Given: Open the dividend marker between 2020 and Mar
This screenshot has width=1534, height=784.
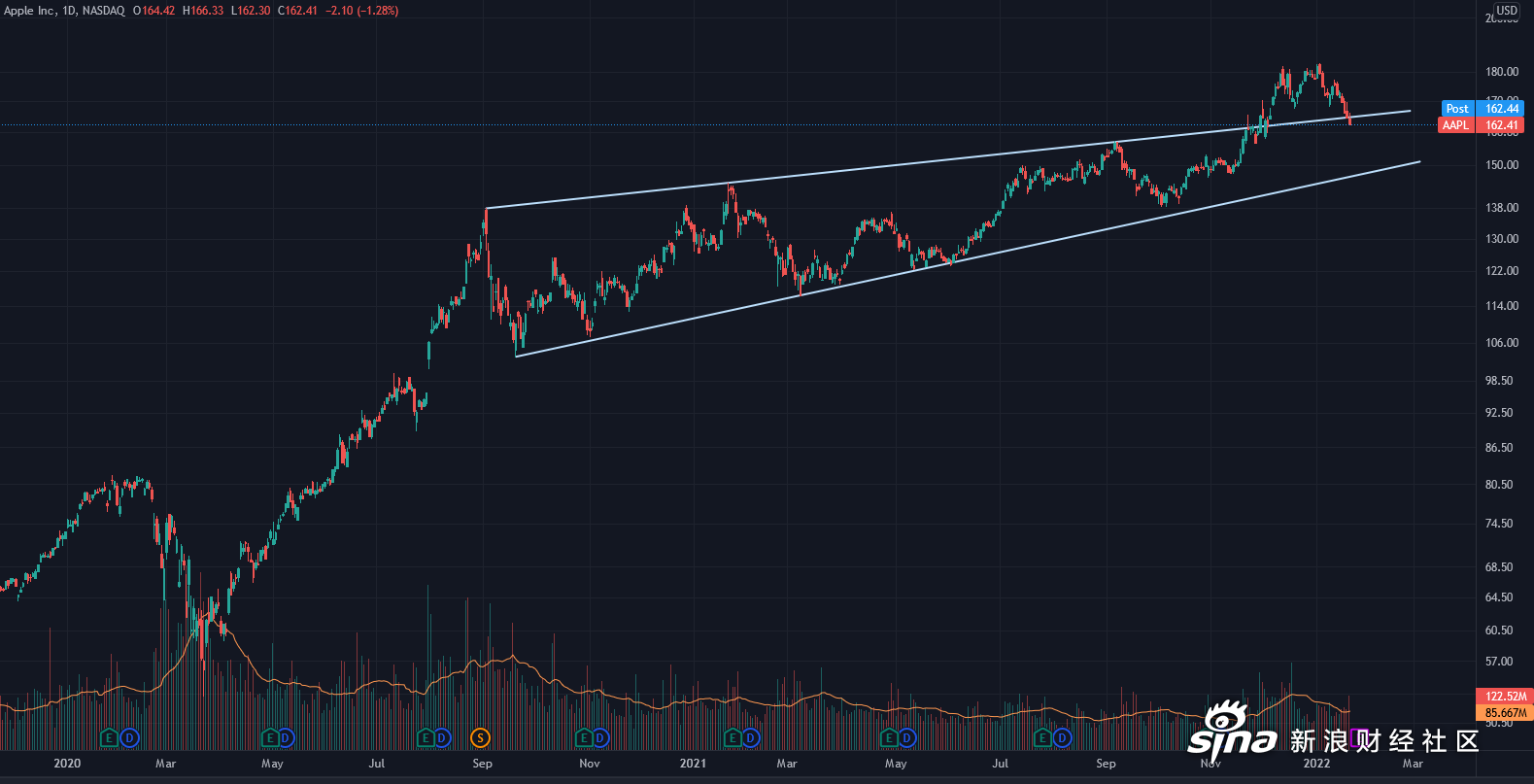Looking at the screenshot, I should click(128, 738).
